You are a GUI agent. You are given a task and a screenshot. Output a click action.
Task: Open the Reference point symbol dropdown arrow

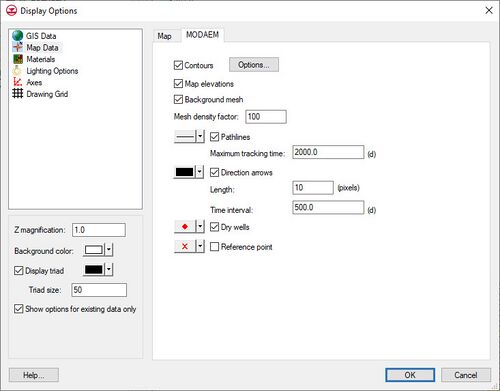click(x=200, y=247)
